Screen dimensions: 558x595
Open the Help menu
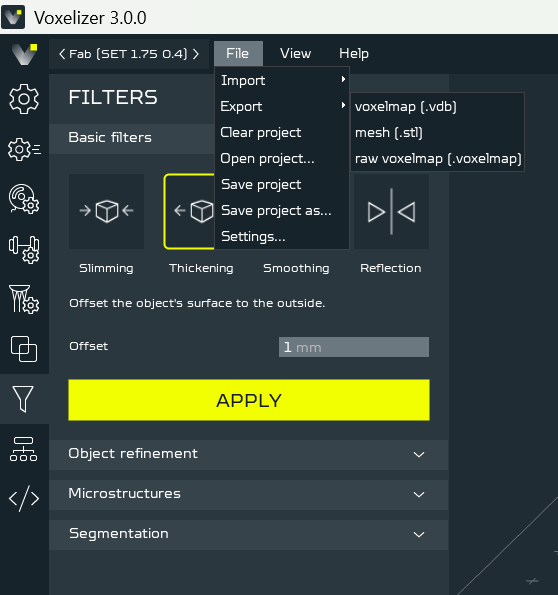[354, 54]
